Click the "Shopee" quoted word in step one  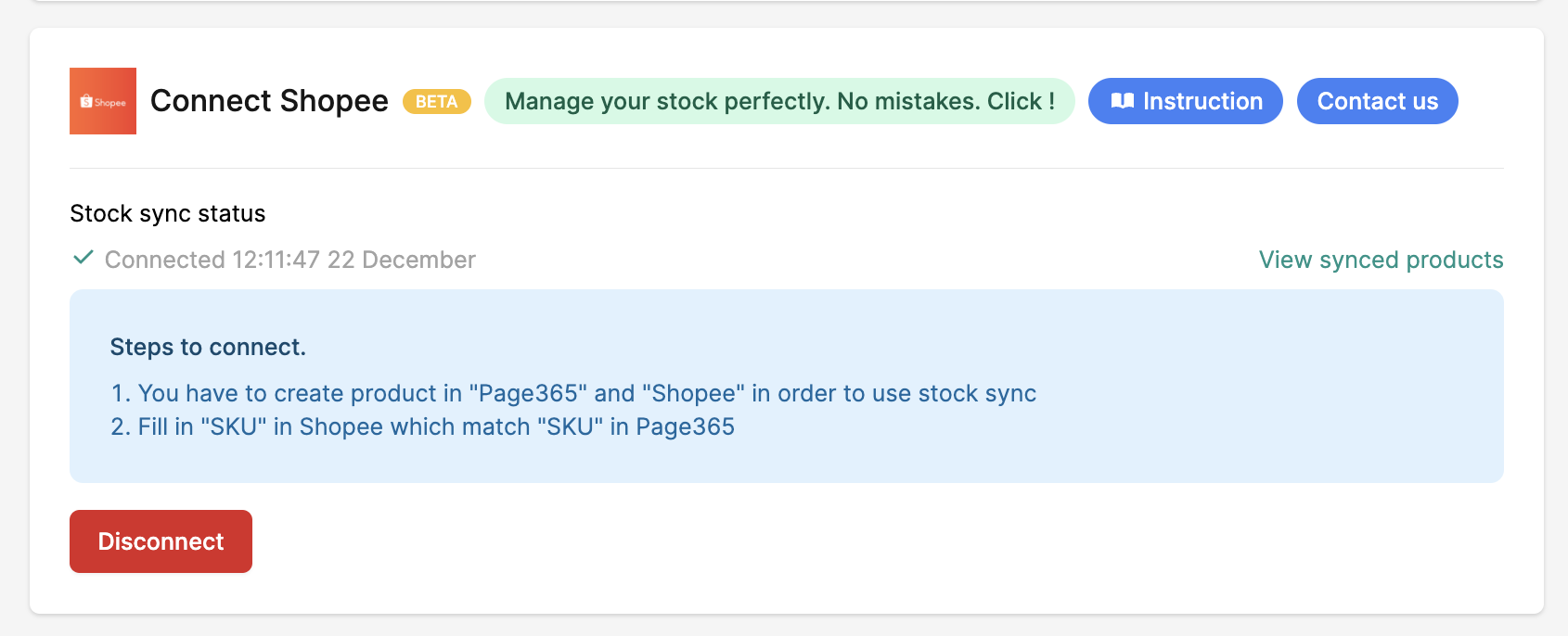[693, 393]
